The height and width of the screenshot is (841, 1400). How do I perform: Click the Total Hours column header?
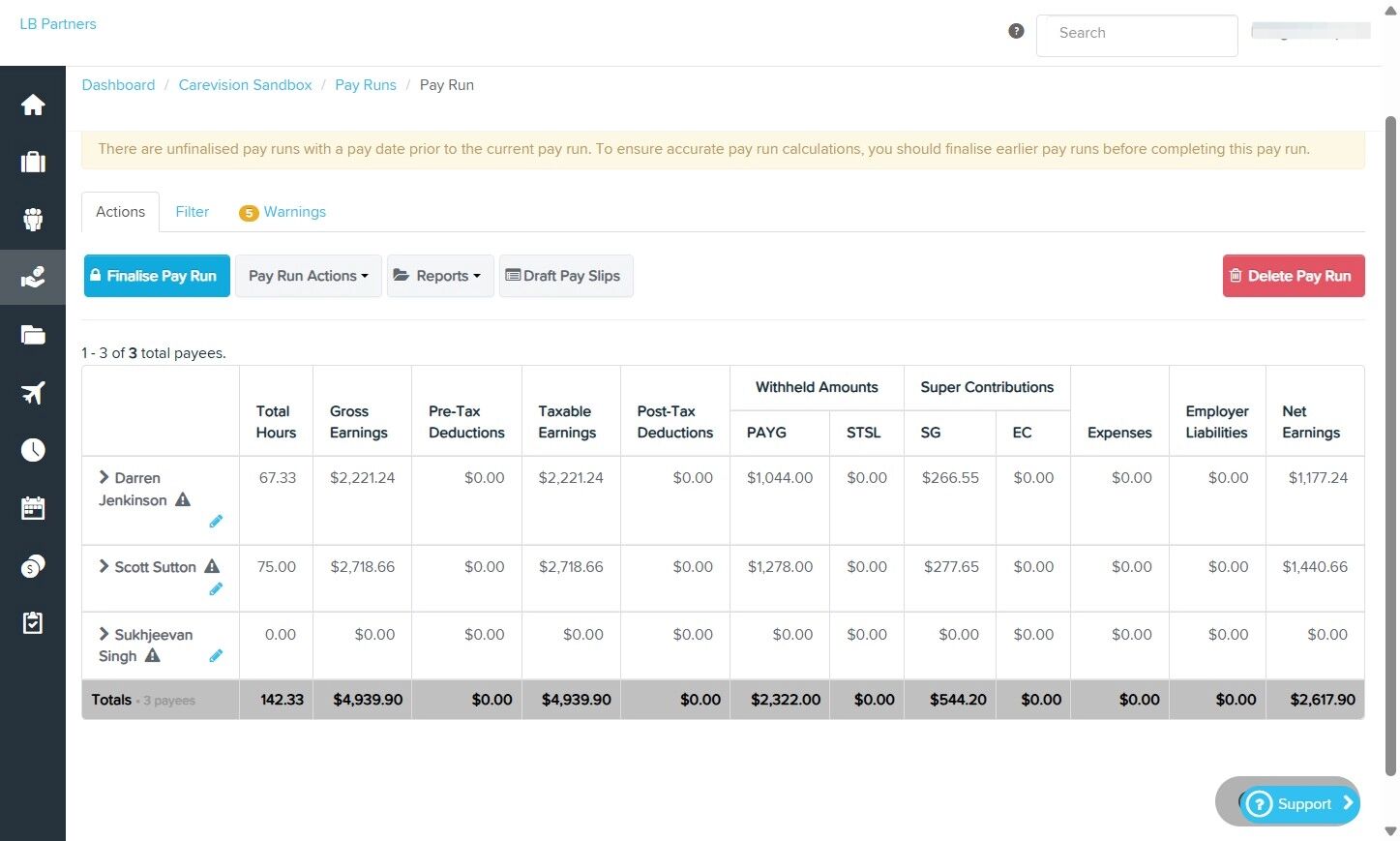(x=276, y=422)
